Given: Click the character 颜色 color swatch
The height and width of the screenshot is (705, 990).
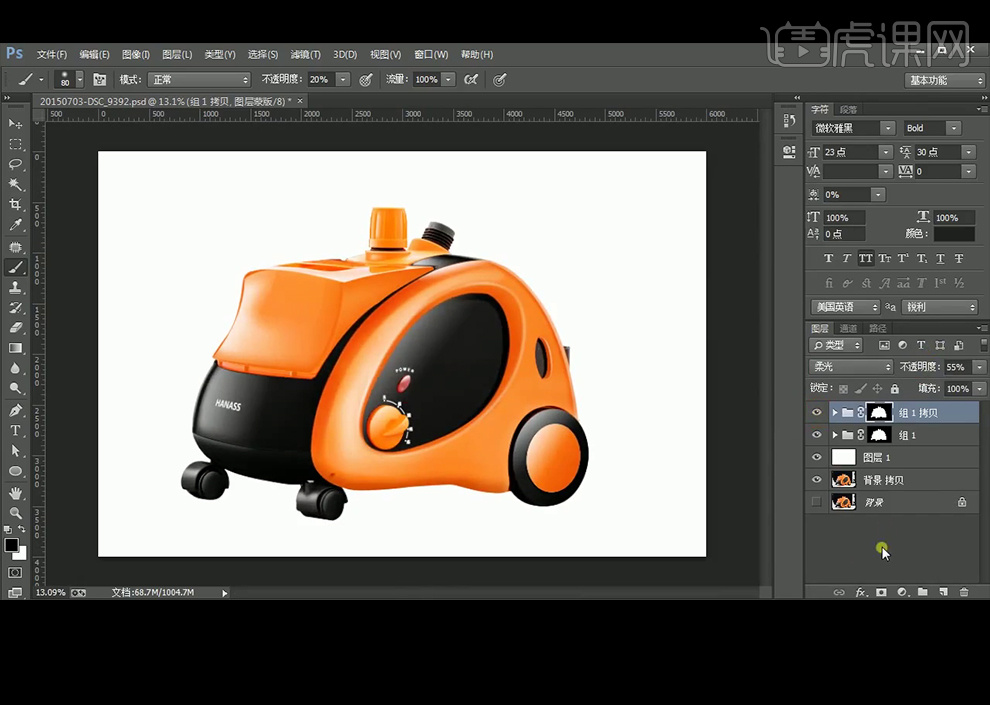Looking at the screenshot, I should [x=954, y=234].
